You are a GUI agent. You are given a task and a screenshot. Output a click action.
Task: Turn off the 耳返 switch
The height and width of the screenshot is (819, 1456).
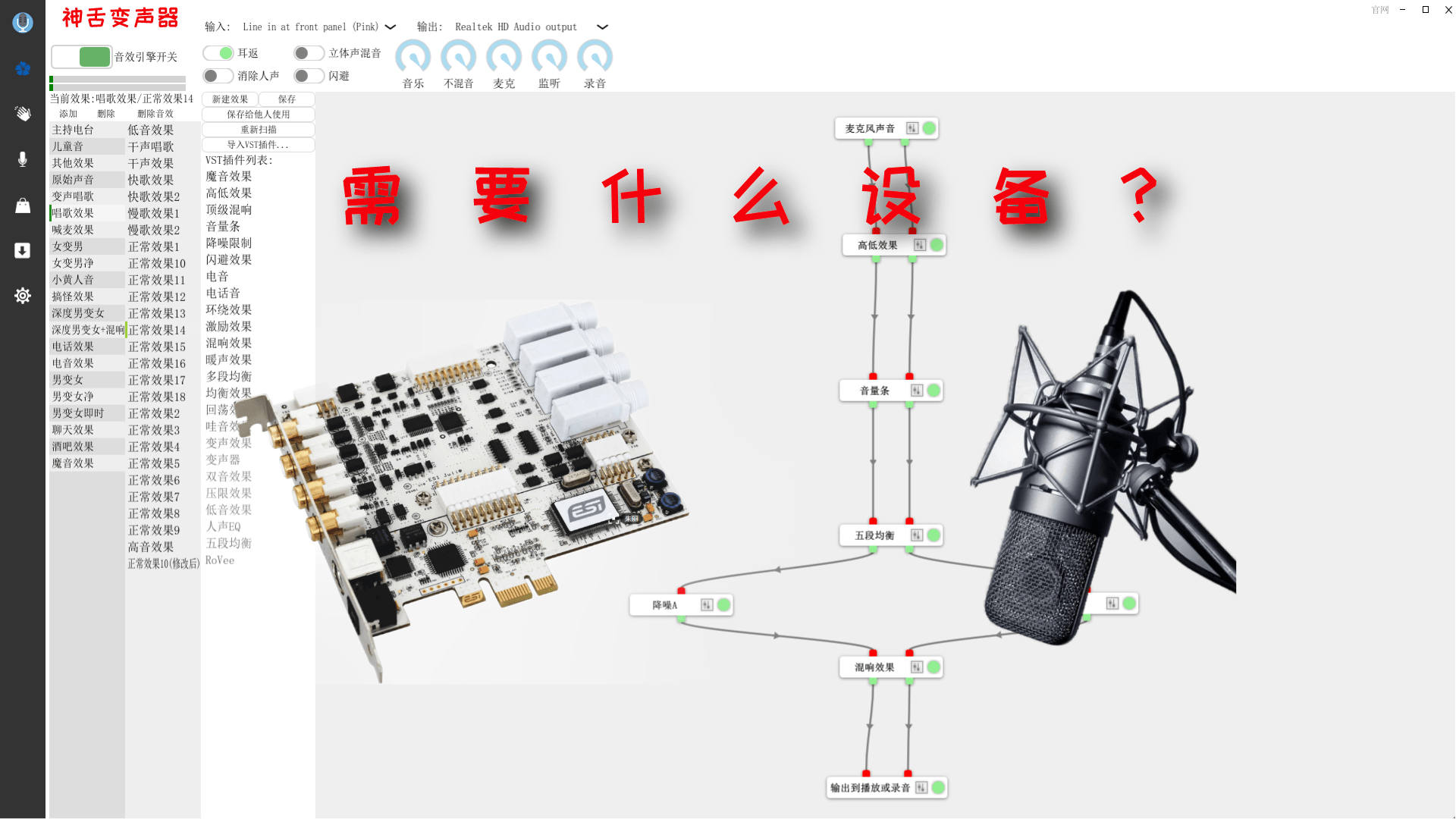218,53
